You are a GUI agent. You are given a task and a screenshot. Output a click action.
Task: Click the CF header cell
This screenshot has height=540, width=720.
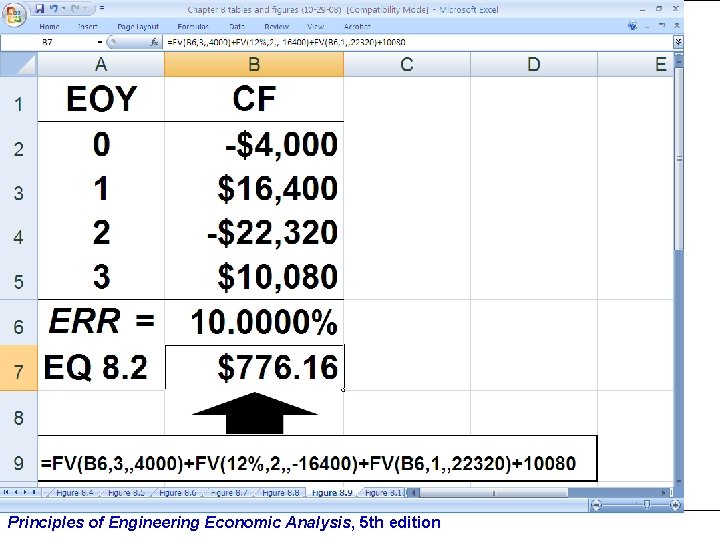254,99
